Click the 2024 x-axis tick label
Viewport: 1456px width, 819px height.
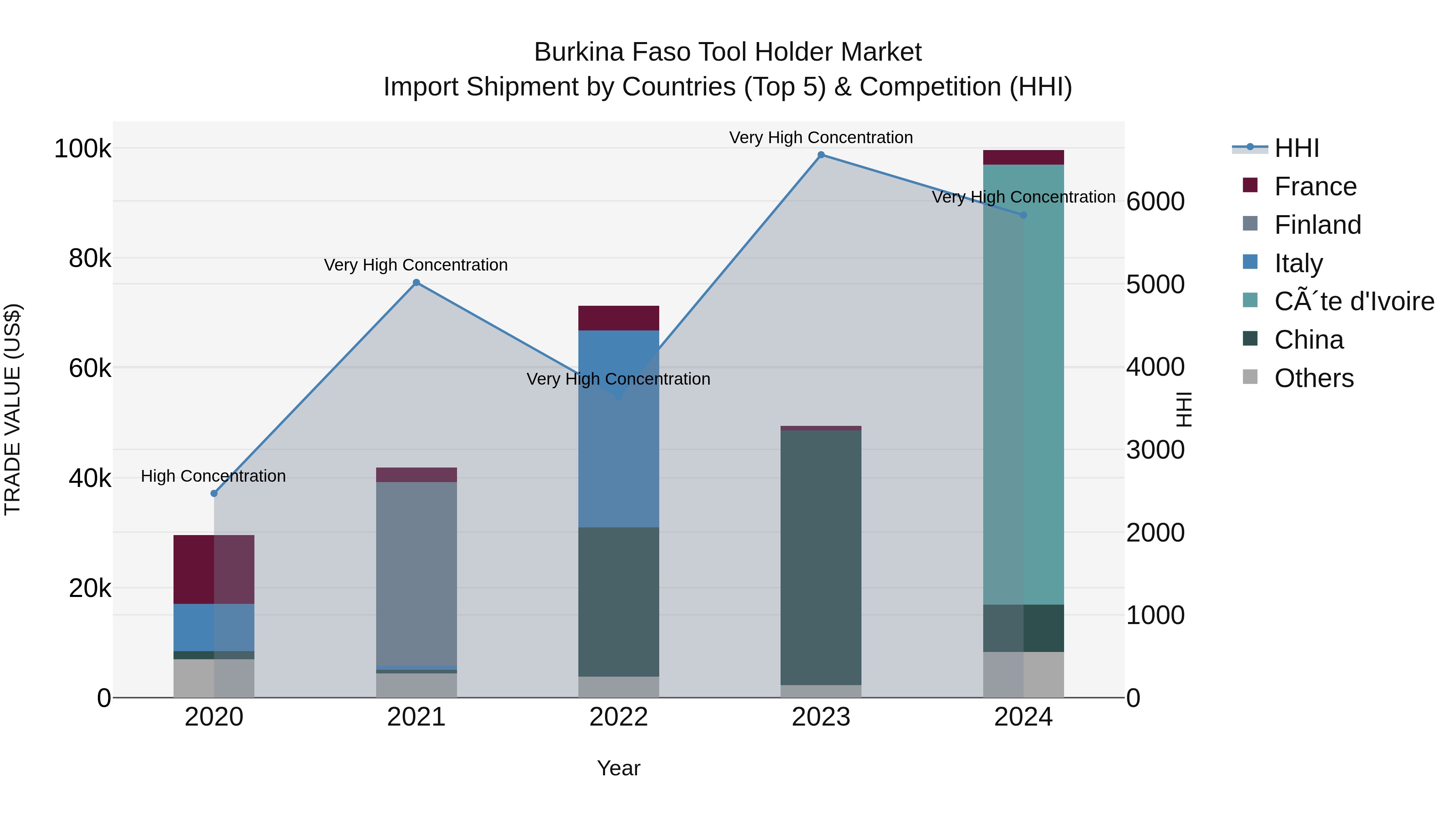pyautogui.click(x=1024, y=717)
